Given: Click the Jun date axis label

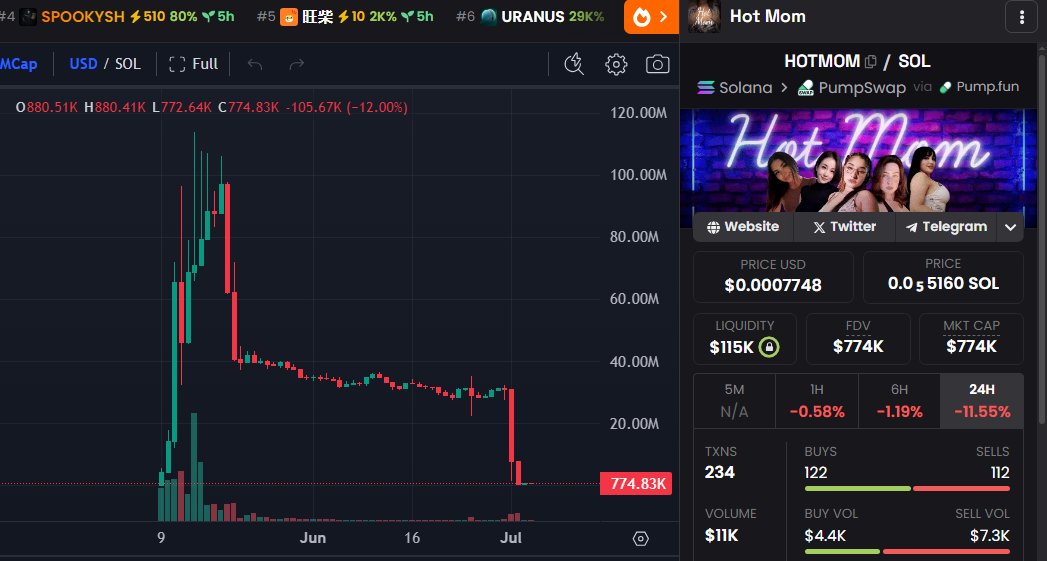Looking at the screenshot, I should point(312,538).
